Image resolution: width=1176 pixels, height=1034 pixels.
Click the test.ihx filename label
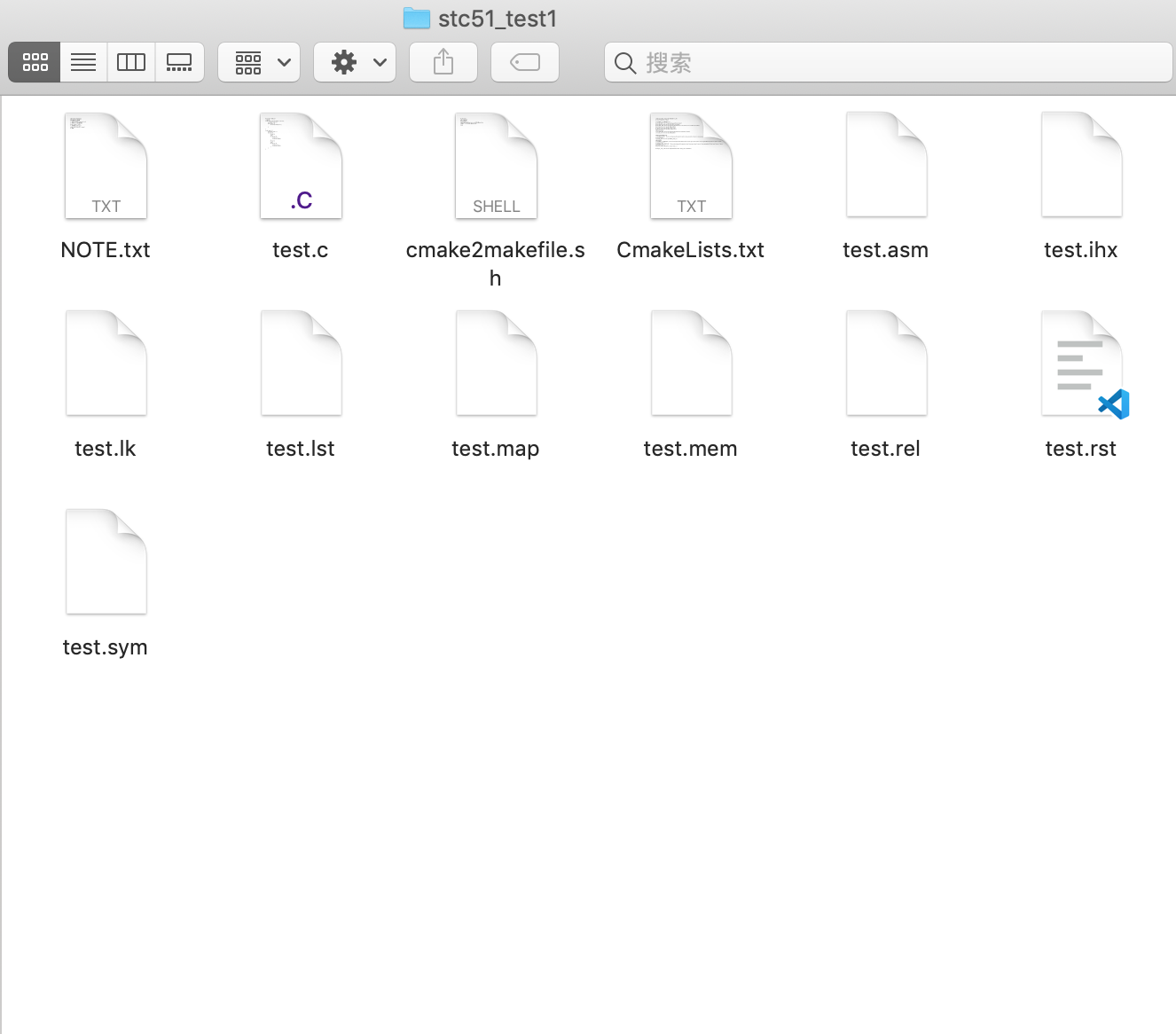pos(1081,250)
